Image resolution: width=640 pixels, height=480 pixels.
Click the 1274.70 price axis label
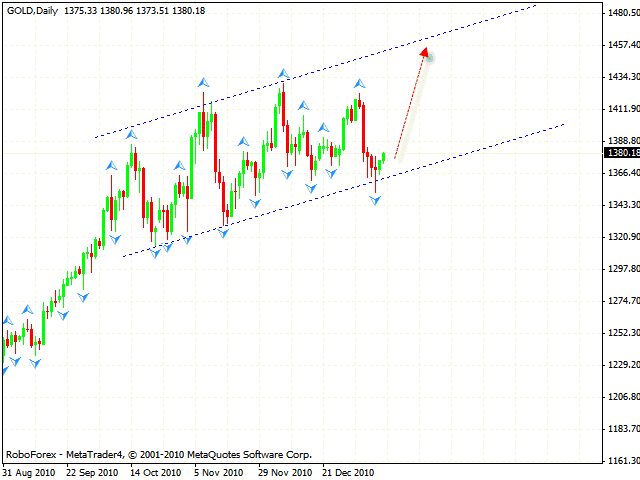tap(624, 301)
